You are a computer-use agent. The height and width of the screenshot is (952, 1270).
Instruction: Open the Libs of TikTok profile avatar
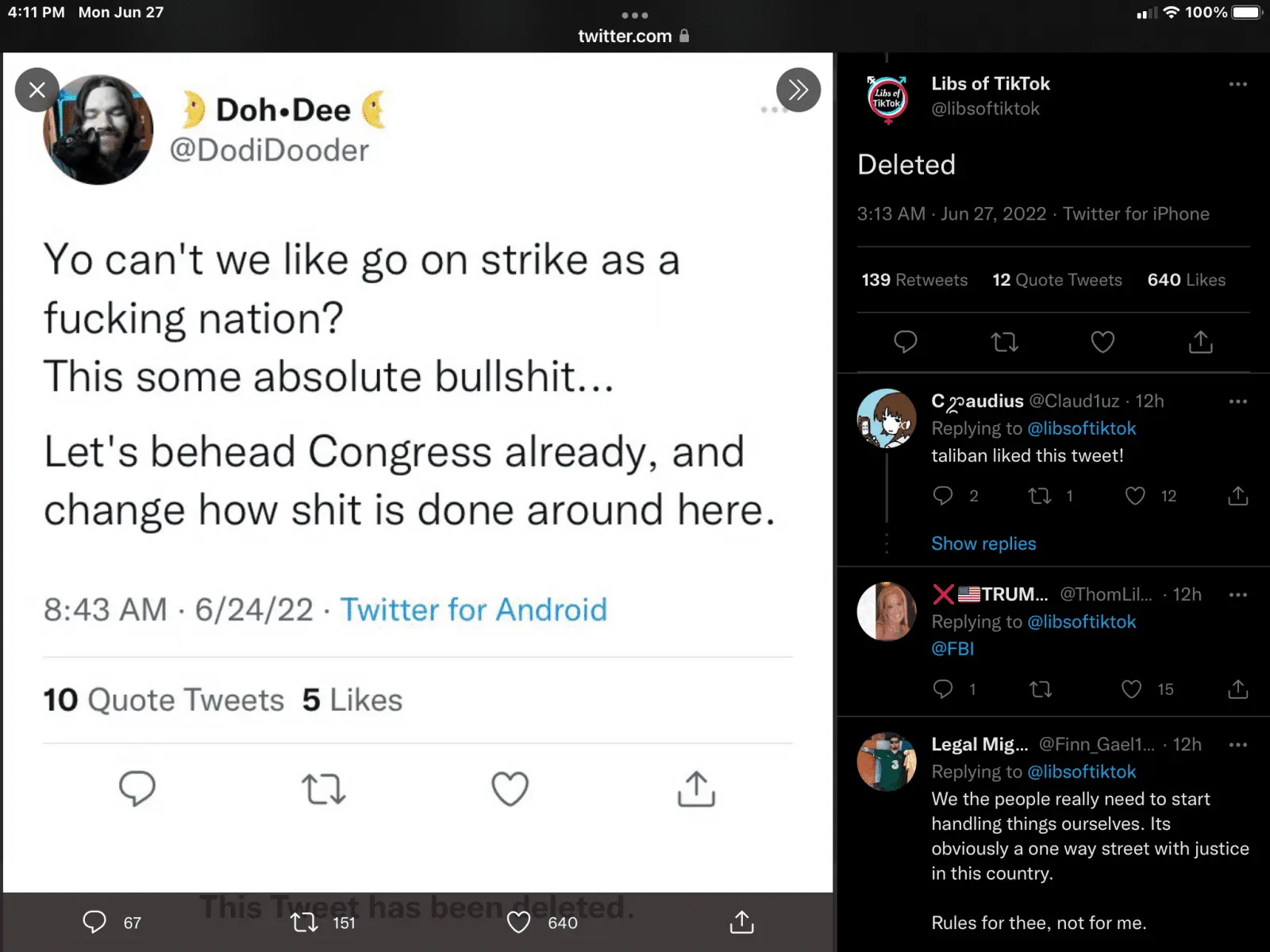(887, 99)
